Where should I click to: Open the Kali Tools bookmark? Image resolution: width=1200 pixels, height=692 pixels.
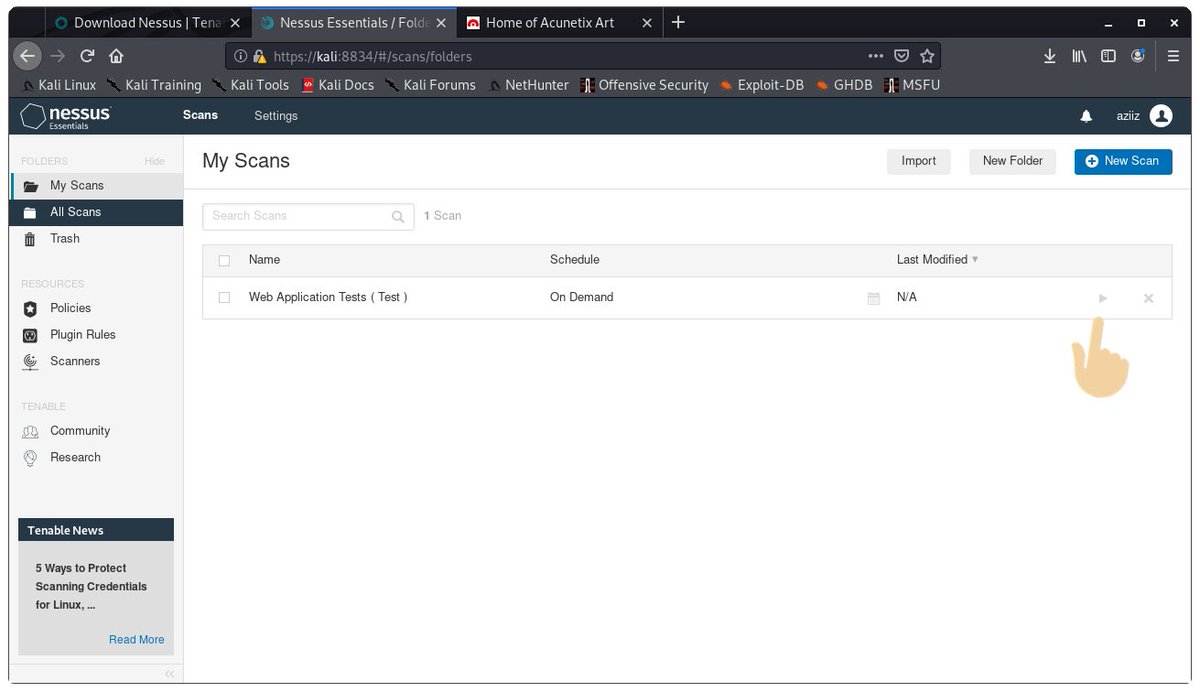pos(250,86)
